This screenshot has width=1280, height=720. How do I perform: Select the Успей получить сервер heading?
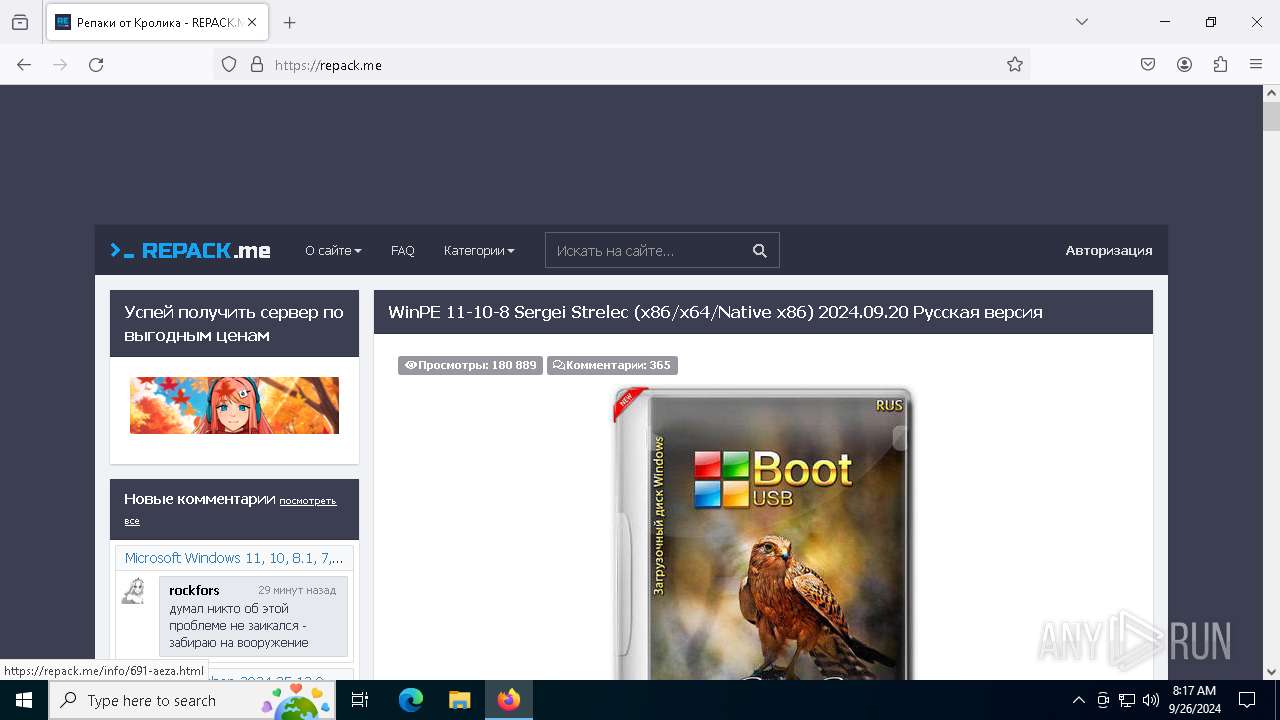tap(234, 323)
